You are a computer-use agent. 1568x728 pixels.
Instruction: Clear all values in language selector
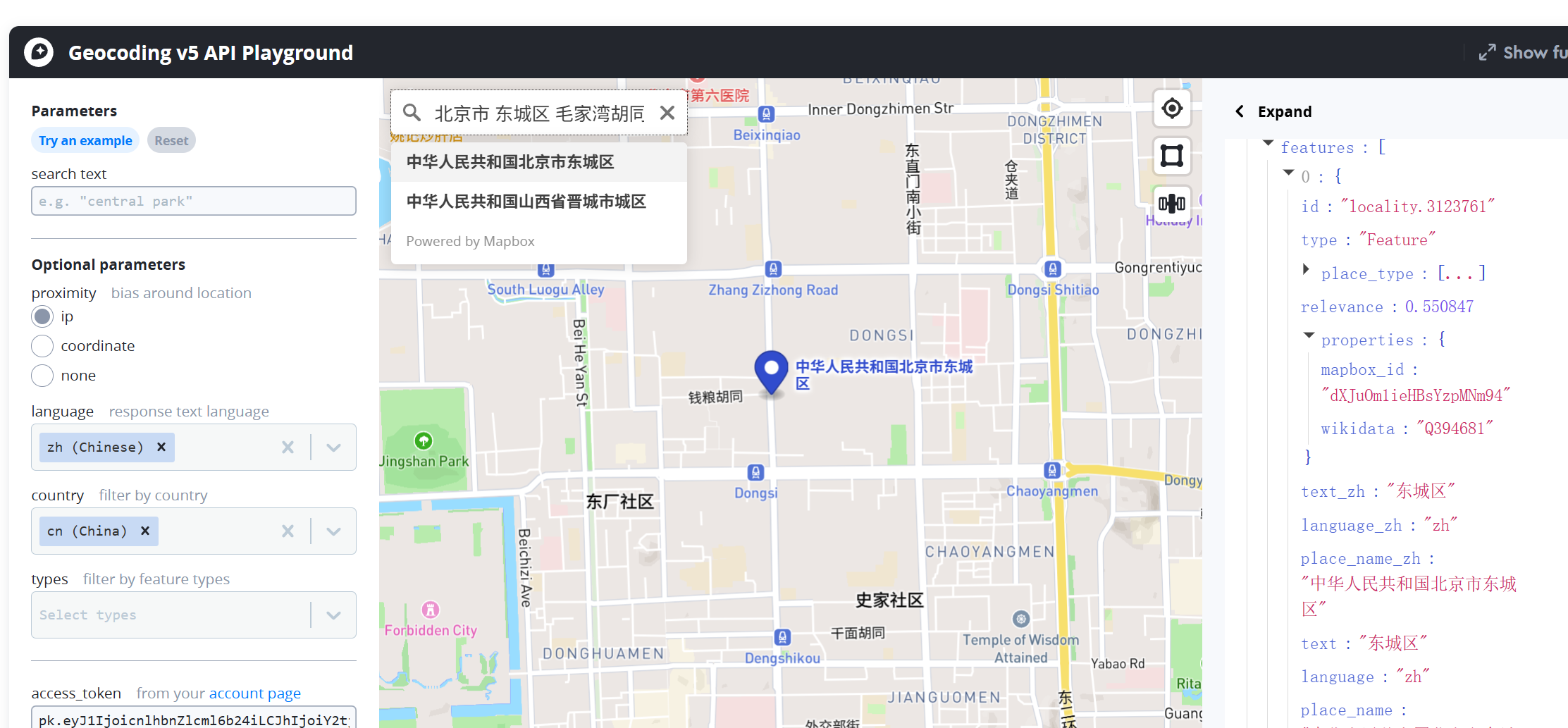(288, 448)
